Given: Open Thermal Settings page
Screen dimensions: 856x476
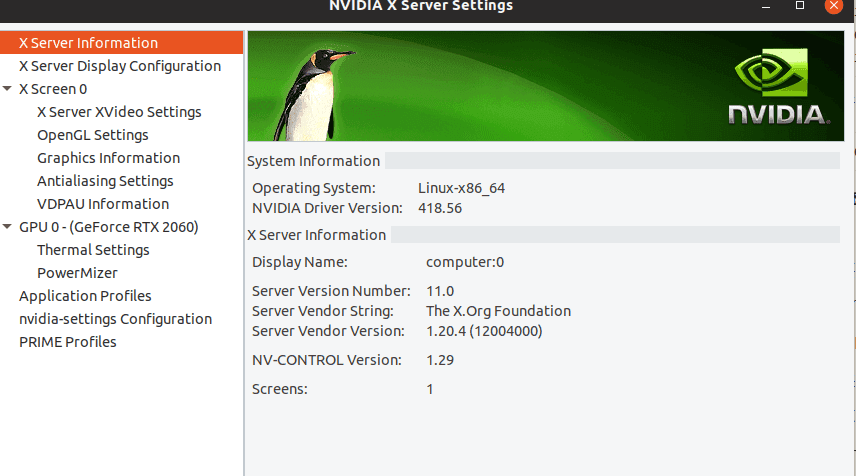Looking at the screenshot, I should click(93, 250).
